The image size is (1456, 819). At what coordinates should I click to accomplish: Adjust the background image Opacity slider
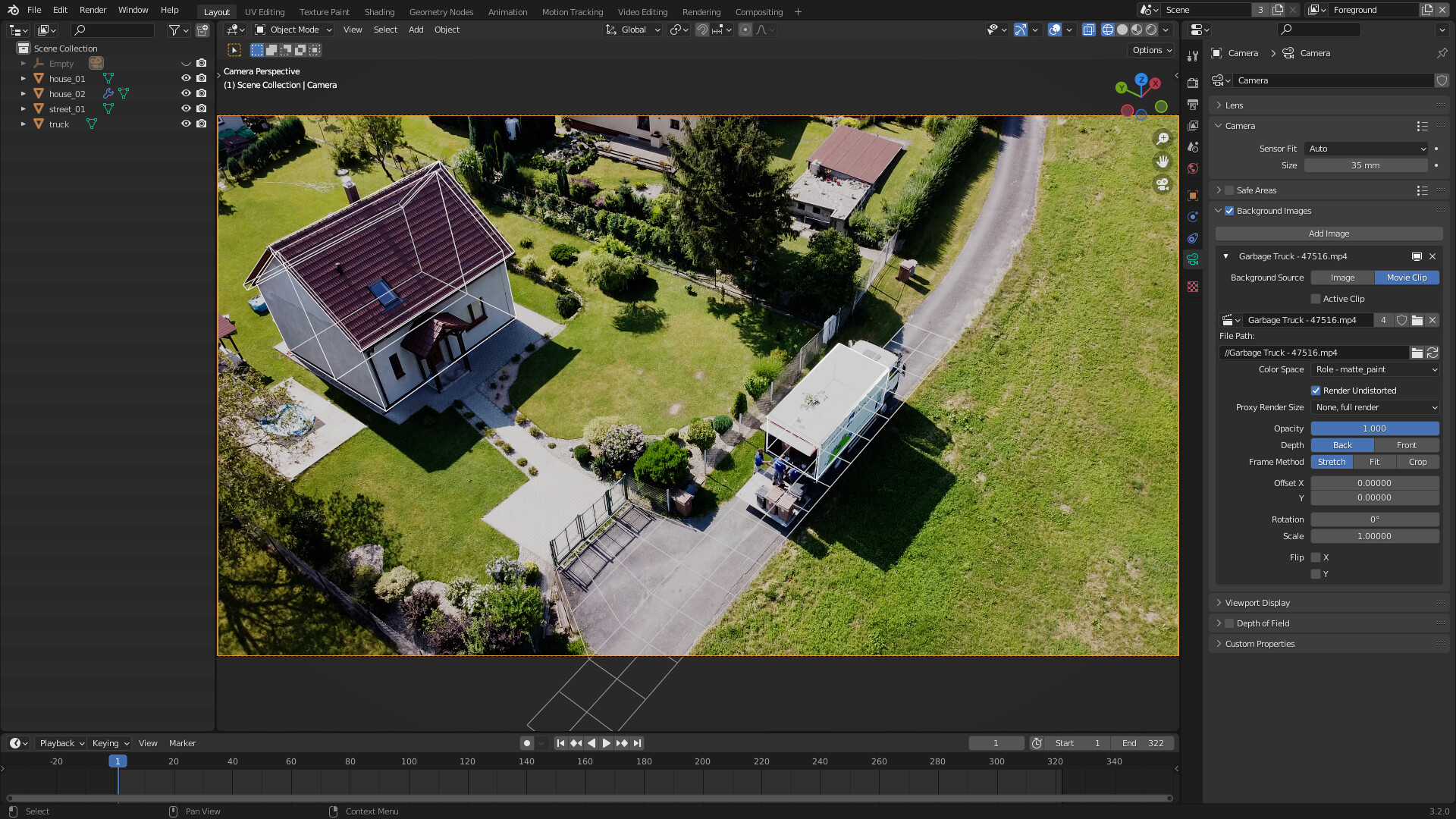point(1374,428)
